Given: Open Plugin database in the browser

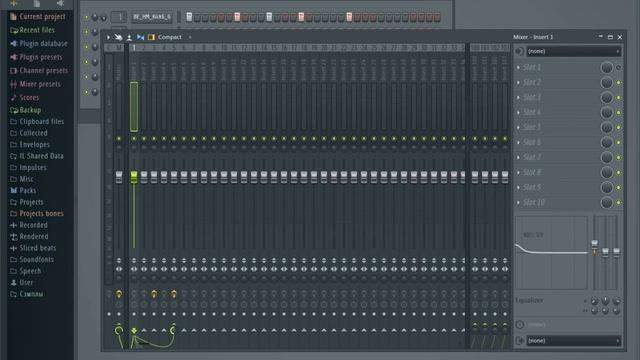Looking at the screenshot, I should [39, 43].
